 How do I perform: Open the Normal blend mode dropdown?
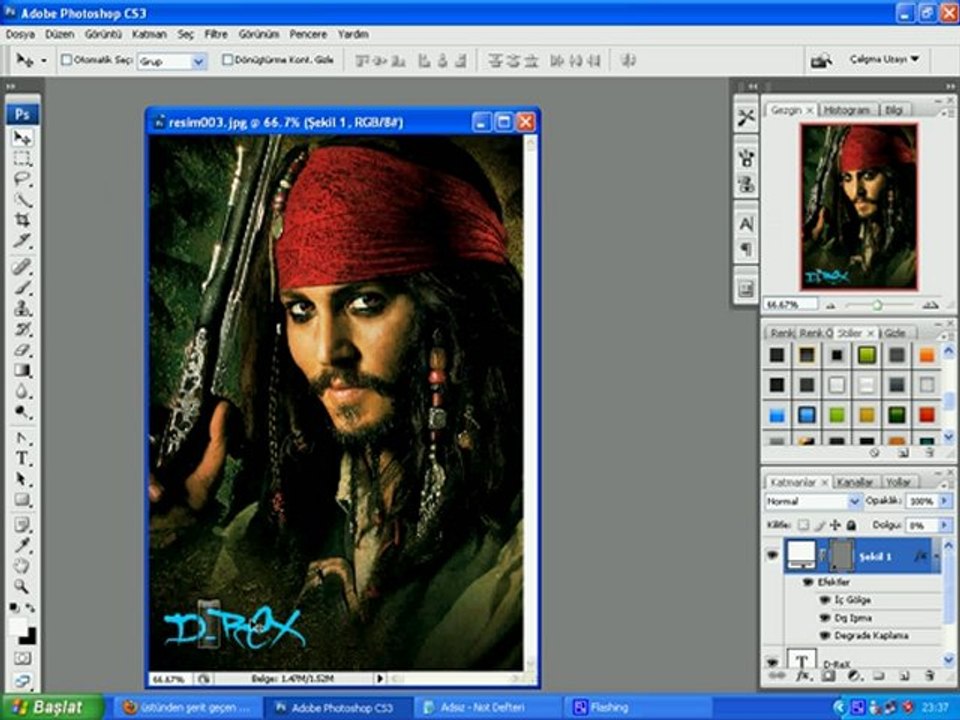(854, 501)
